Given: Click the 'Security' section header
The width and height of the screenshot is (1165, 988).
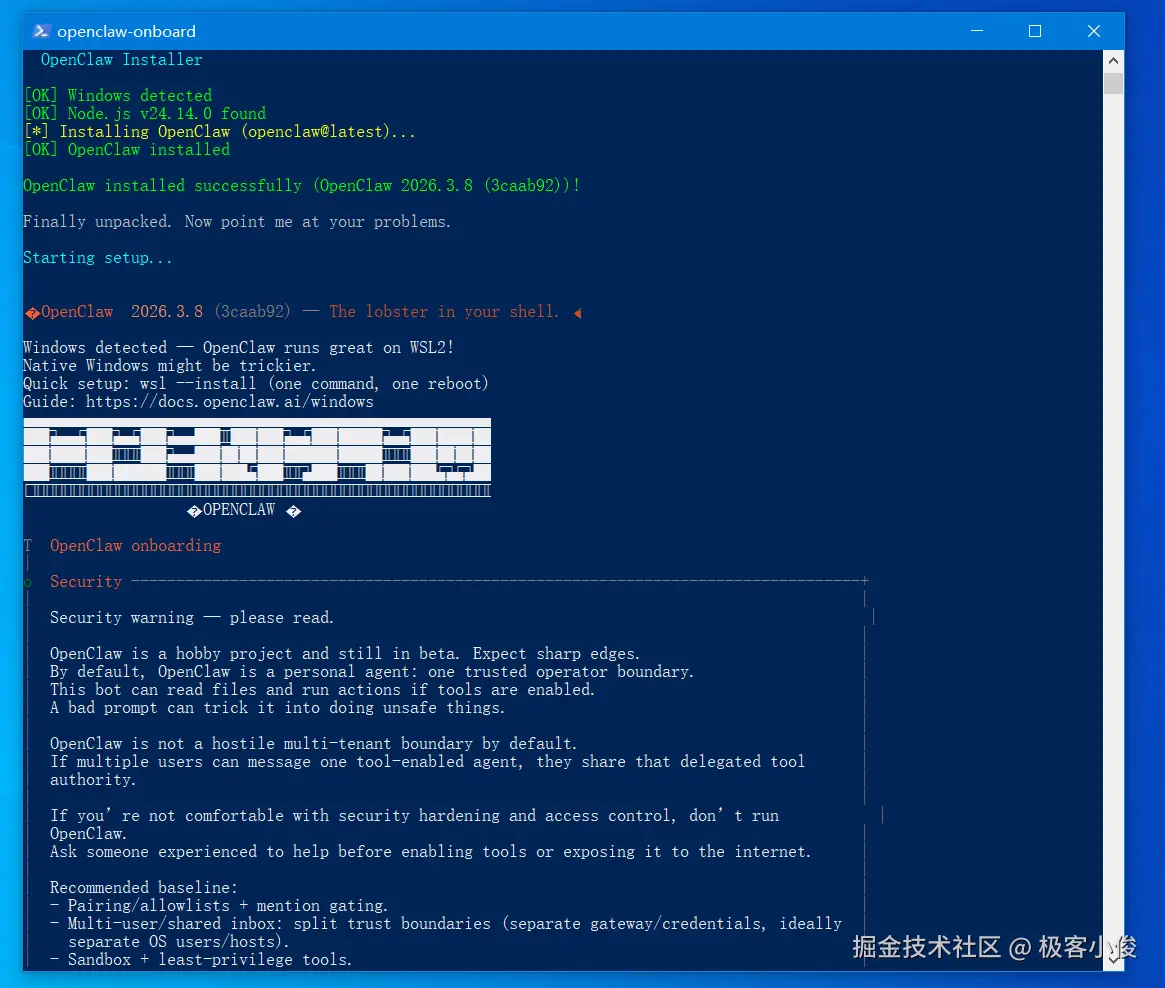Looking at the screenshot, I should pos(85,582).
